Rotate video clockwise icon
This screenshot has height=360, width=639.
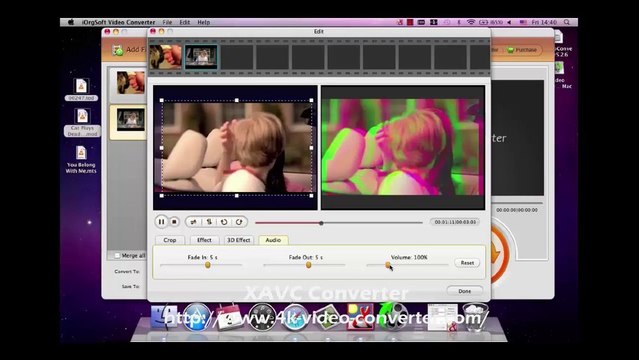point(239,222)
